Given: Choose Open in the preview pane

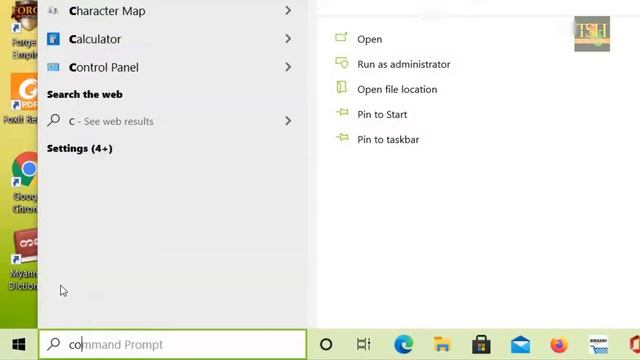Looking at the screenshot, I should point(369,39).
